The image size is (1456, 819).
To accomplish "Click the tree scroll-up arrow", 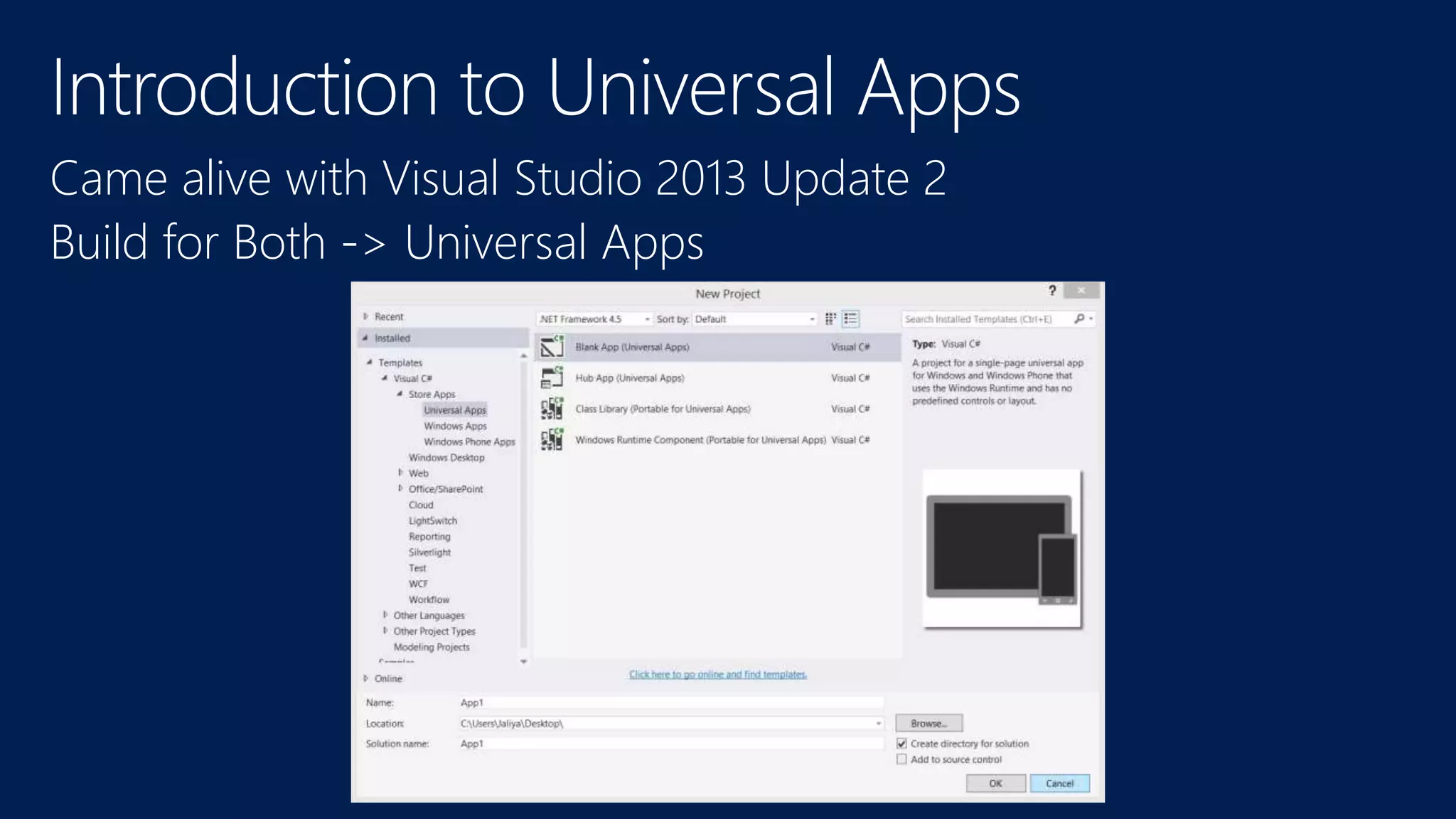I will click(524, 355).
